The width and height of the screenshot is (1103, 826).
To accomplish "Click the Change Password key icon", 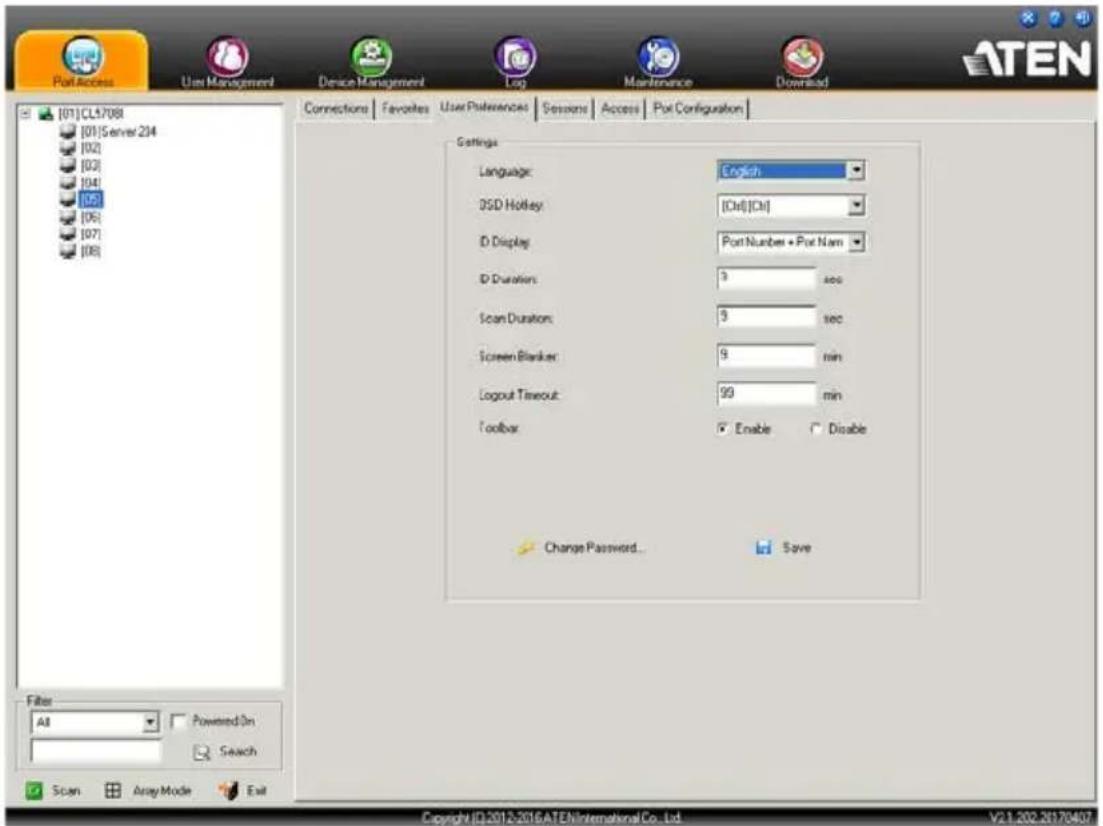I will pyautogui.click(x=525, y=547).
